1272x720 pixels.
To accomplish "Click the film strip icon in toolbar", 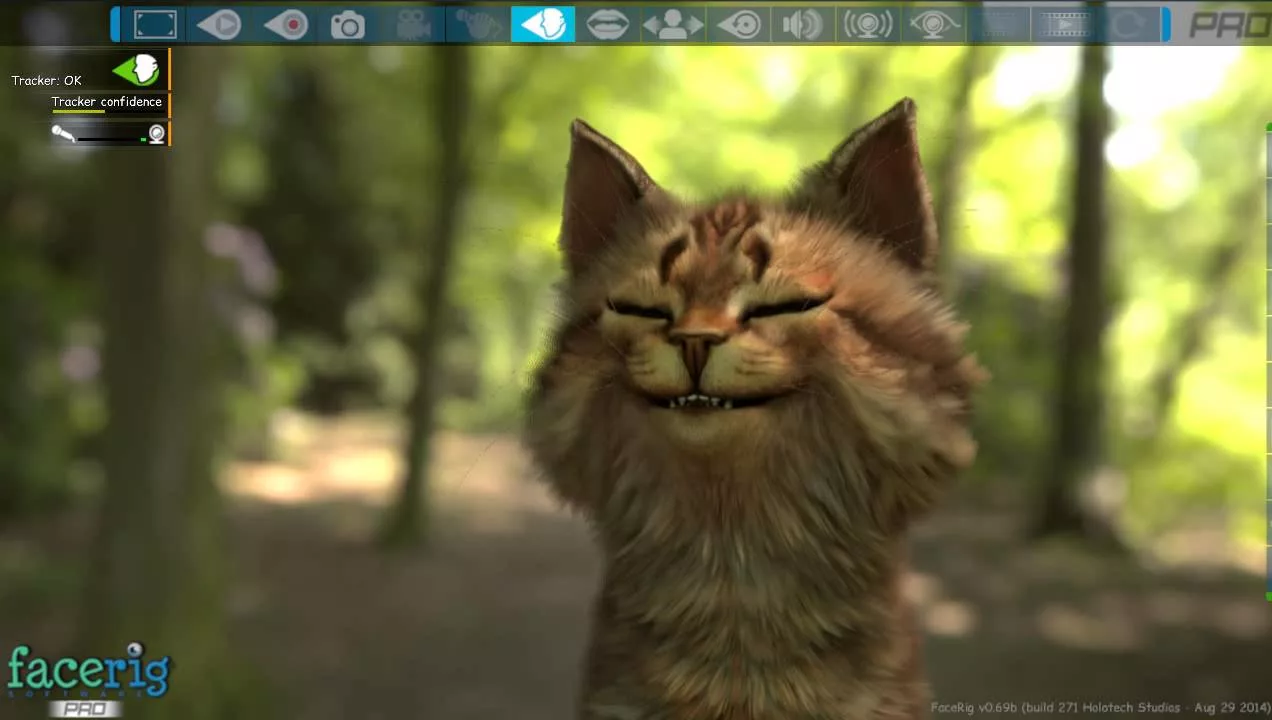I will click(1063, 24).
